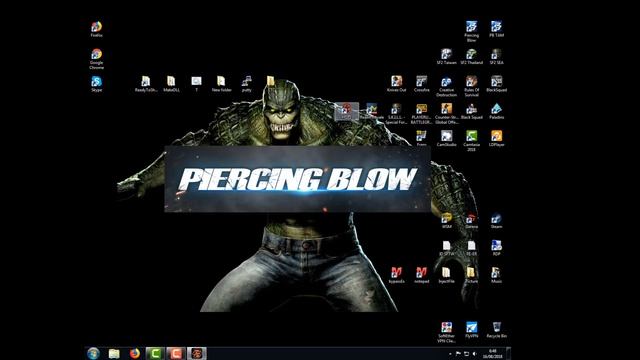
Task: Open the taskbar clock and date
Action: [493, 354]
